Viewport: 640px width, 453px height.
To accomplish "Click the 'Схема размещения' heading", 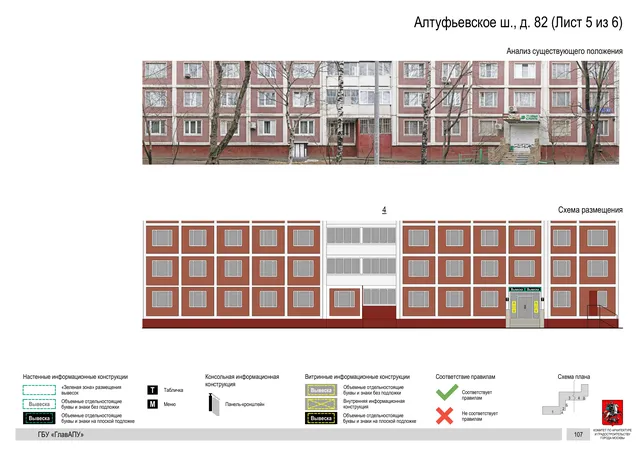I will (590, 210).
